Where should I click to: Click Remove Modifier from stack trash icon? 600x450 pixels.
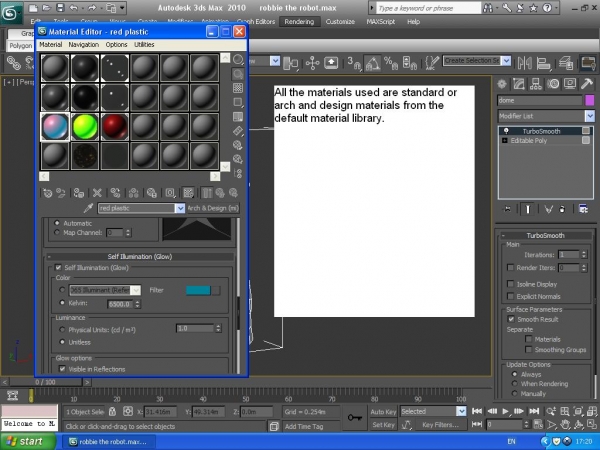562,209
